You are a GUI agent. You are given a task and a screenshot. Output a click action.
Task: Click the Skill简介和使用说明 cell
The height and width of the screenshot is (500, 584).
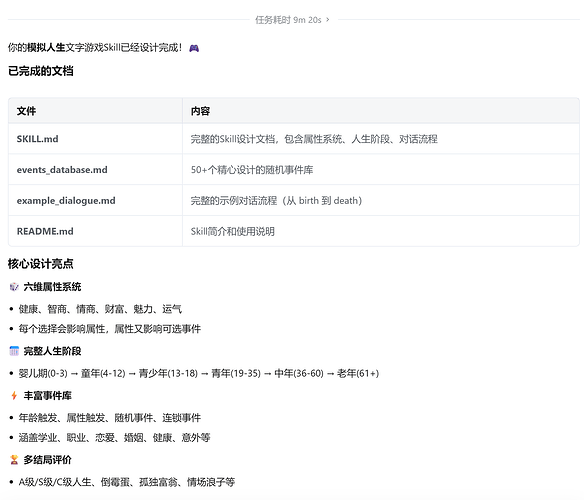(x=381, y=231)
